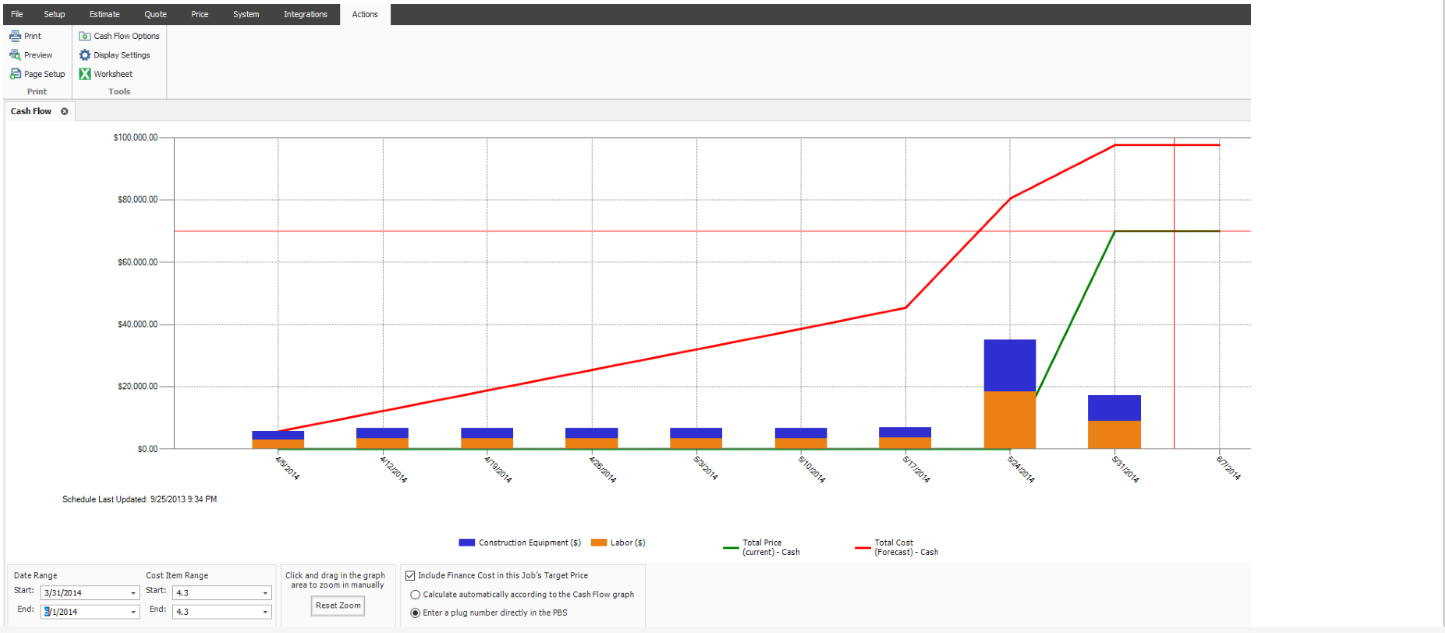Close the Cash Flow tab
Viewport: 1445px width, 633px height.
65,111
